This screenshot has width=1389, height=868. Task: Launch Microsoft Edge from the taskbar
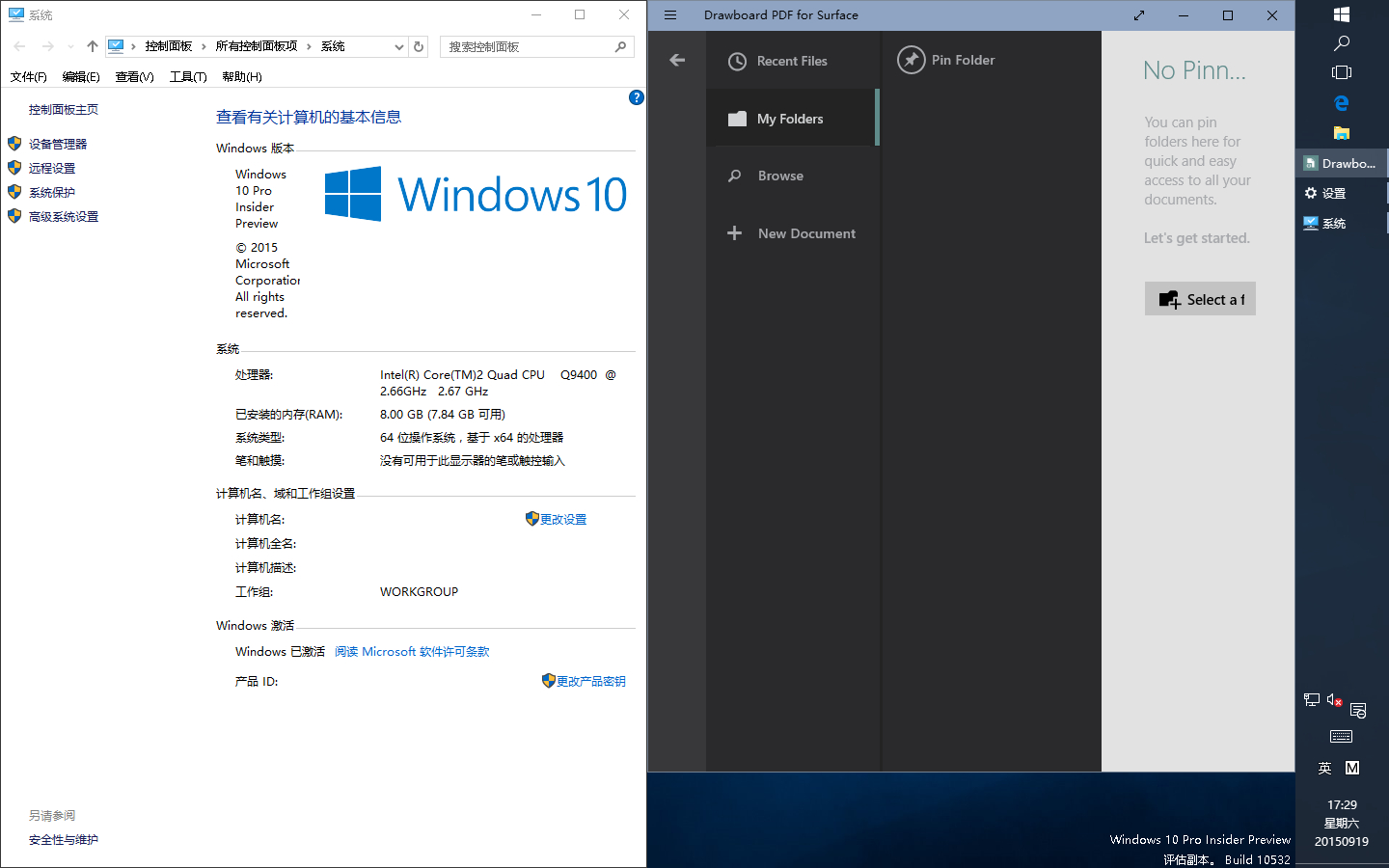pos(1342,103)
